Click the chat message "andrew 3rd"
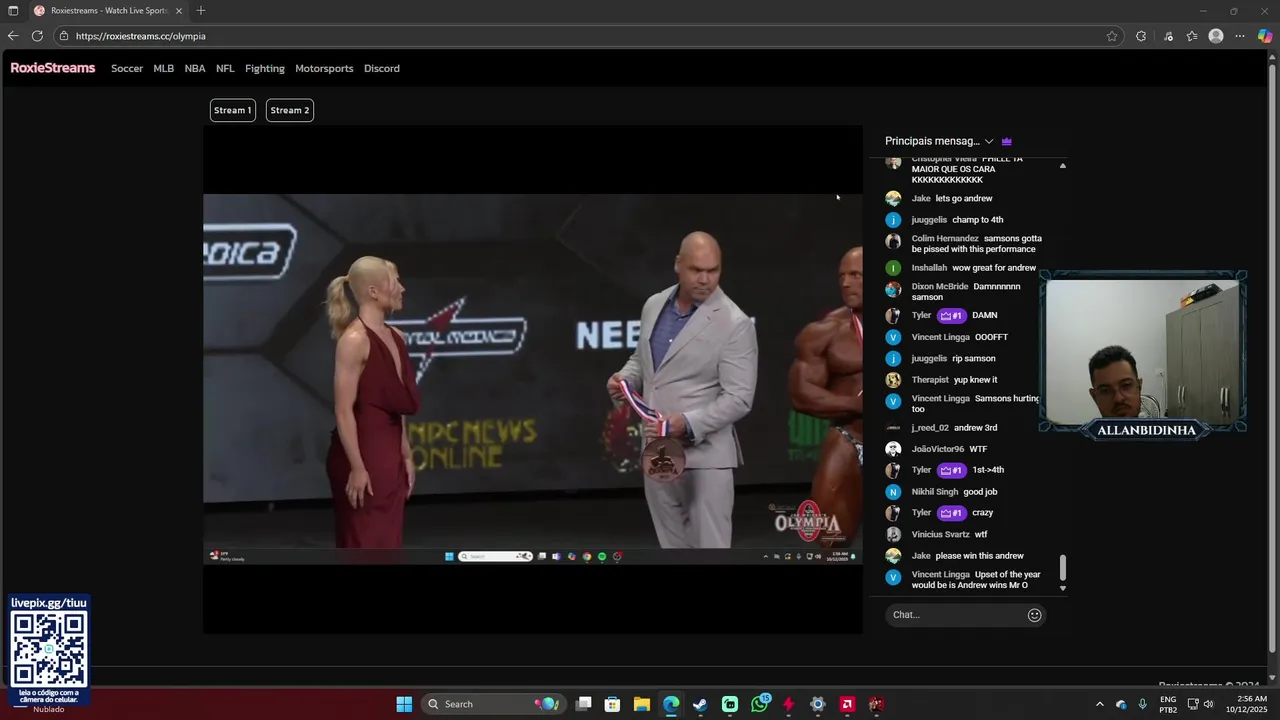The height and width of the screenshot is (720, 1280). click(x=975, y=428)
